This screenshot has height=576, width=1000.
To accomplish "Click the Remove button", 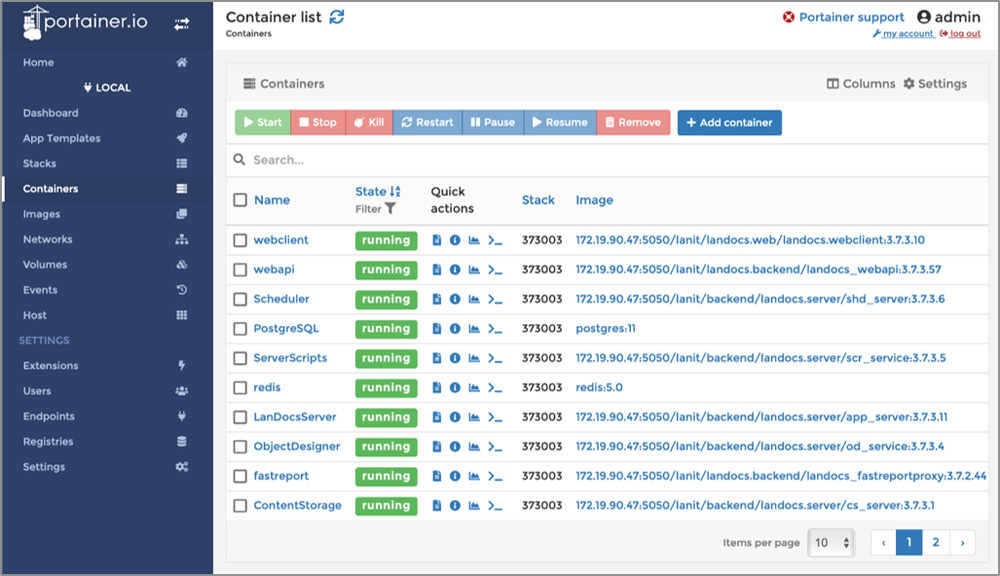I will (633, 122).
